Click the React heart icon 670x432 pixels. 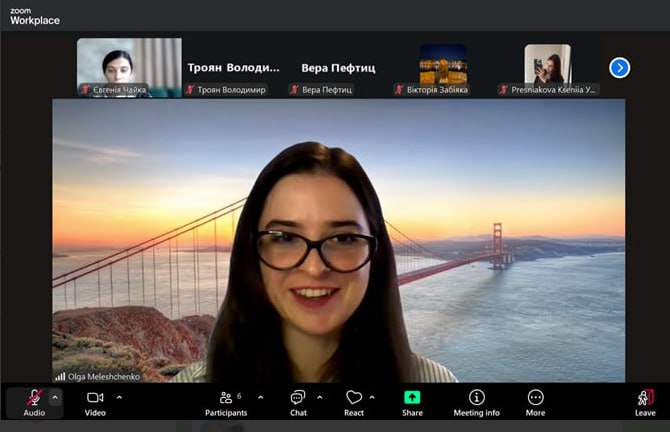pos(354,402)
